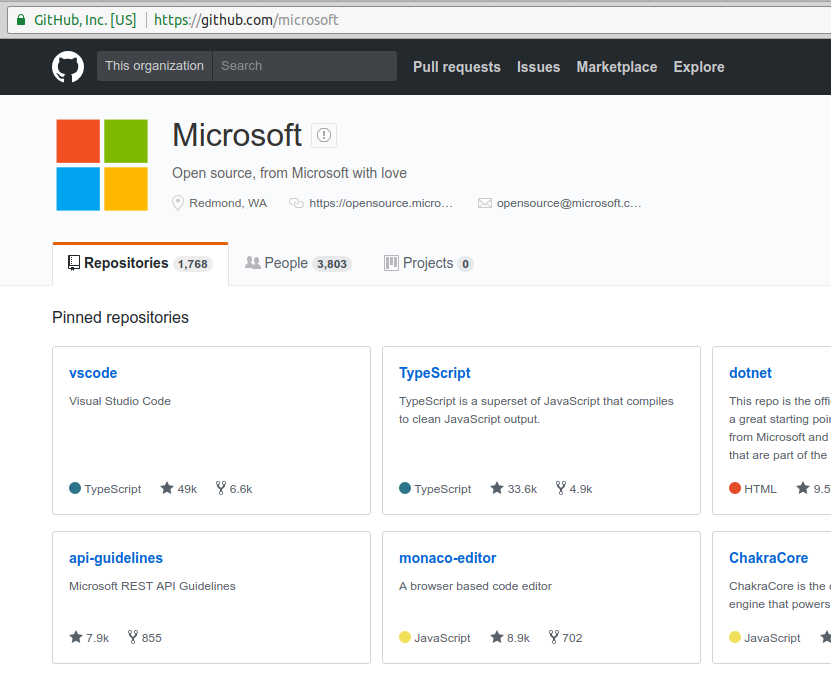Click the opensource@microsoft email link
The width and height of the screenshot is (831, 682).
pyautogui.click(x=569, y=203)
